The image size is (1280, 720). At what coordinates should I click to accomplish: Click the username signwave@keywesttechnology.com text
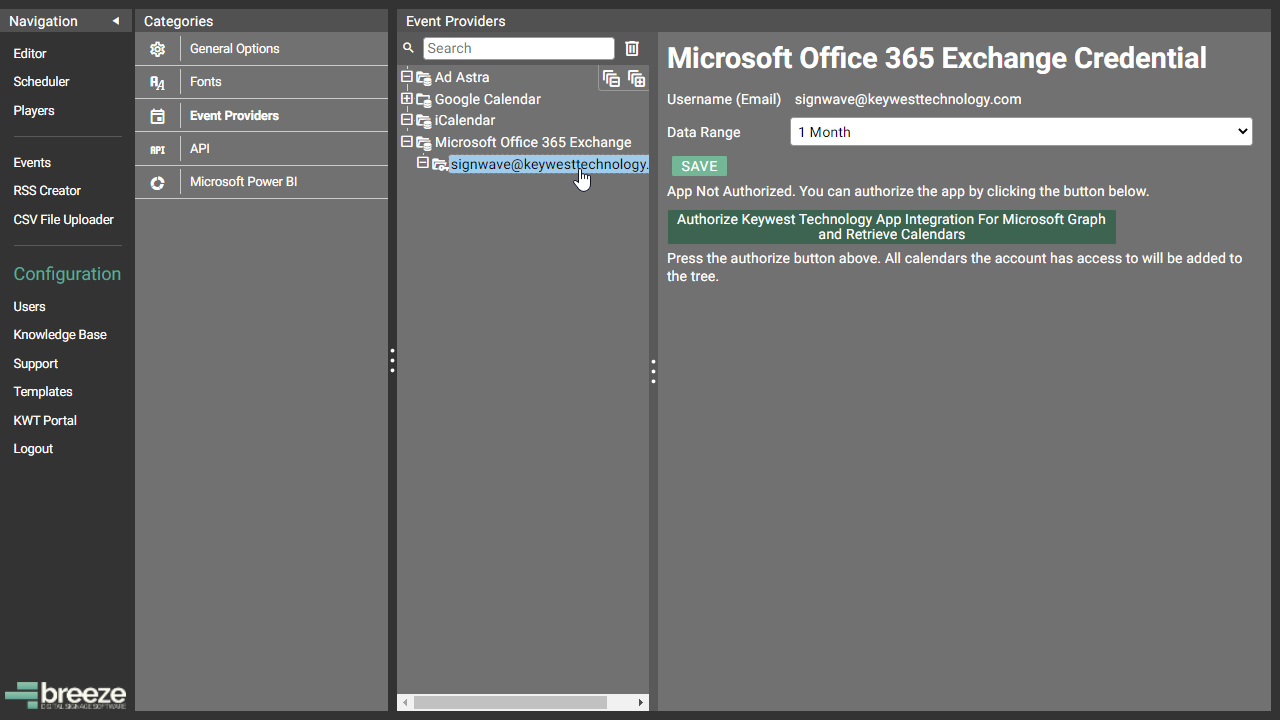908,99
